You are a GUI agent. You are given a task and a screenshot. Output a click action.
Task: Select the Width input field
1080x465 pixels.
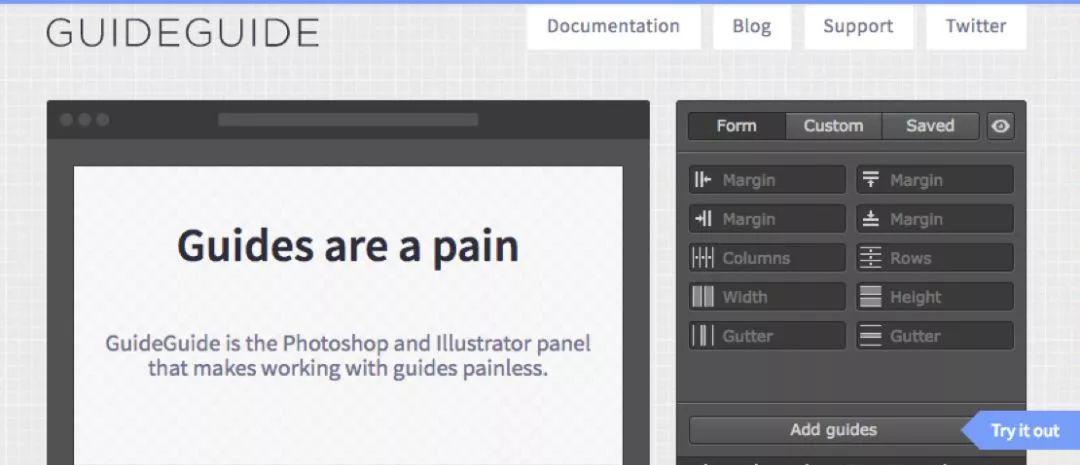767,297
